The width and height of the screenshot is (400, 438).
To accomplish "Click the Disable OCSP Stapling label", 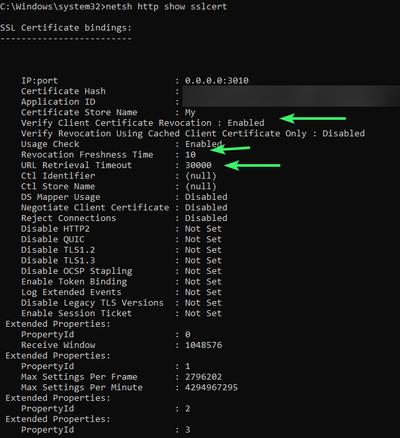I will click(x=77, y=271).
